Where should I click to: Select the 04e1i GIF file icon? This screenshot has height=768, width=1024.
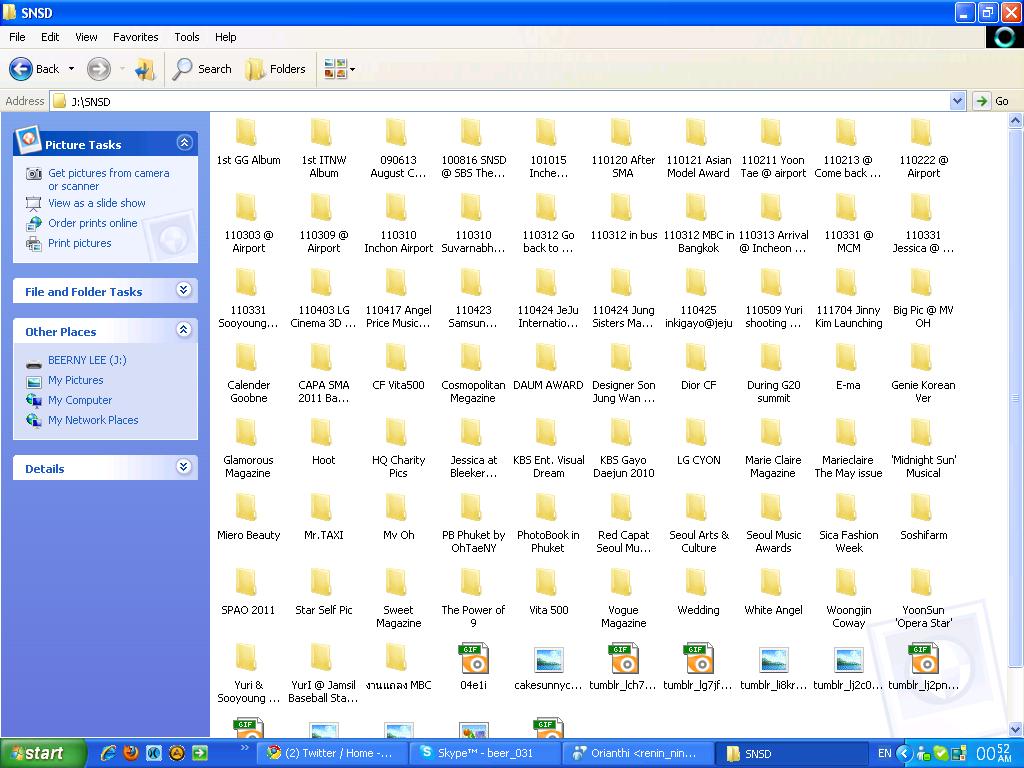[473, 659]
